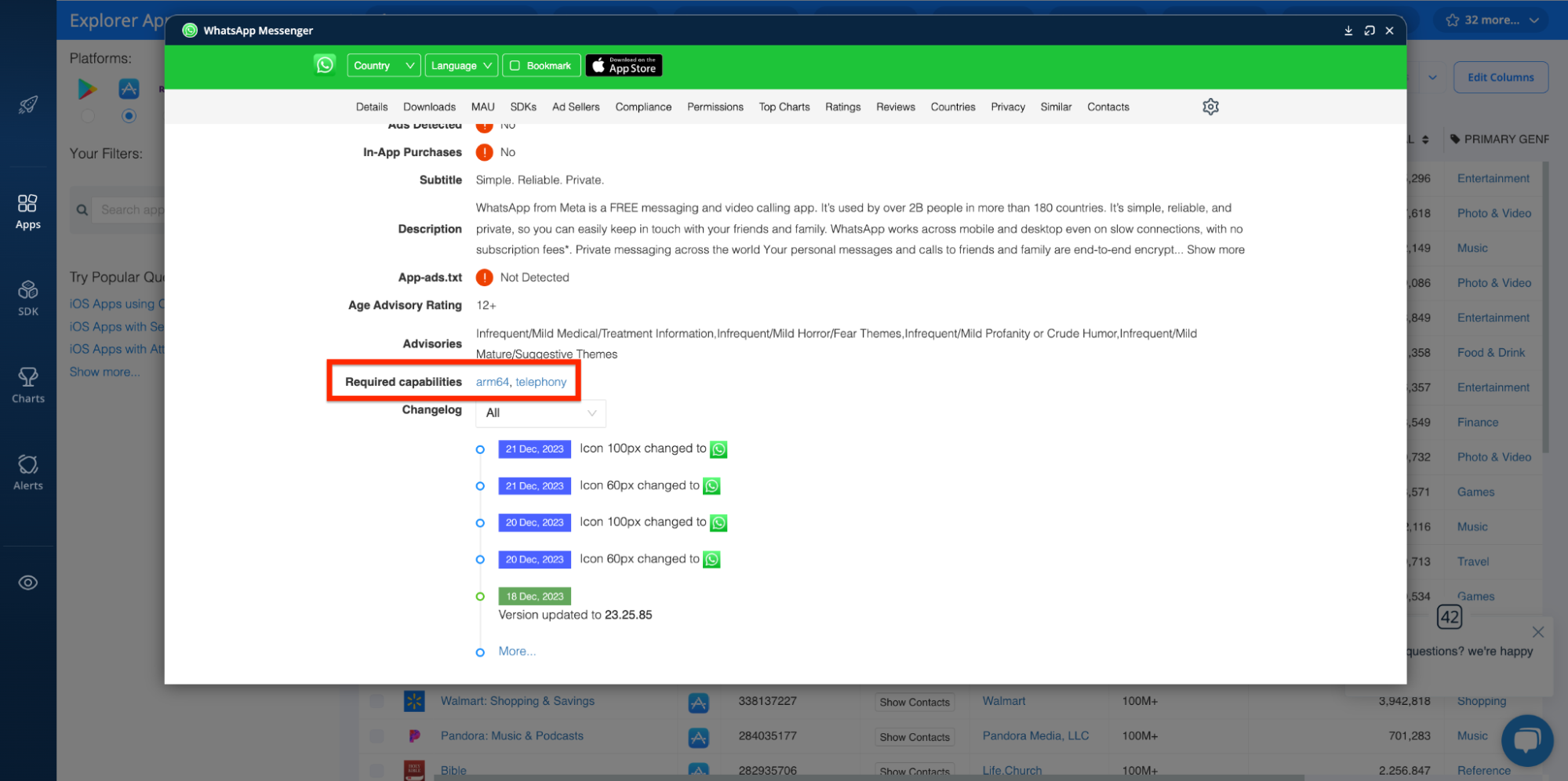Click the Pandora app icon in the table
This screenshot has height=781, width=1568.
pos(414,736)
